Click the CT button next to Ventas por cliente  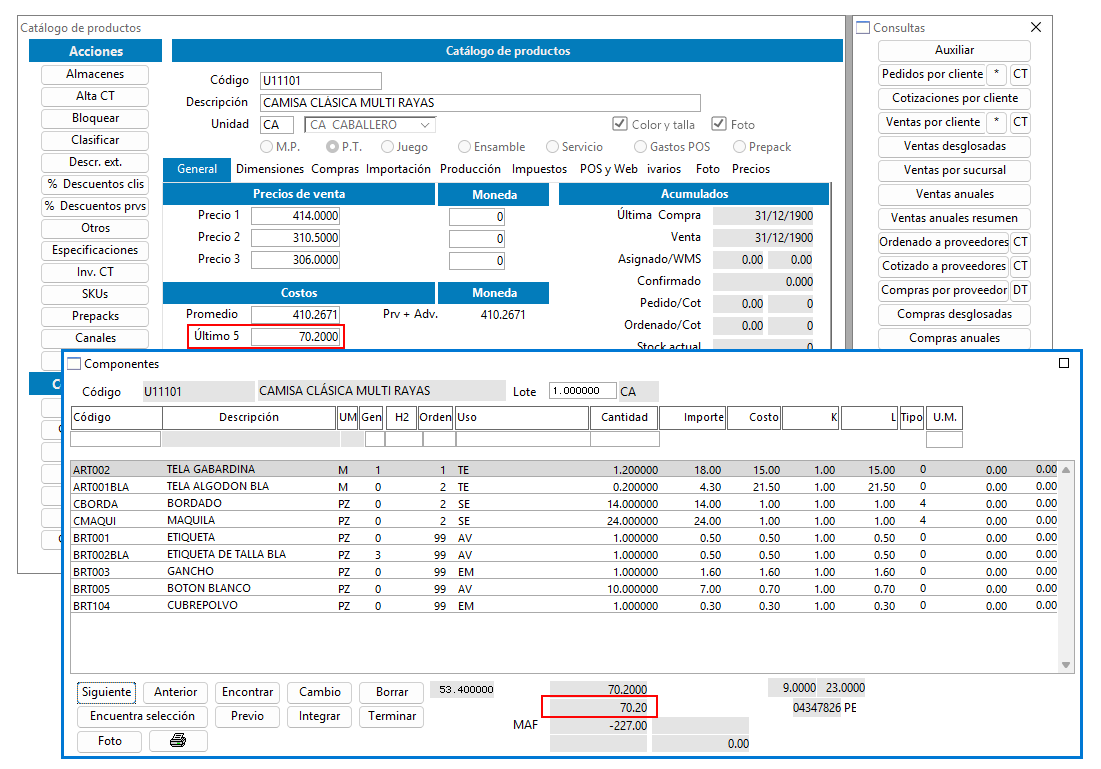click(1020, 122)
